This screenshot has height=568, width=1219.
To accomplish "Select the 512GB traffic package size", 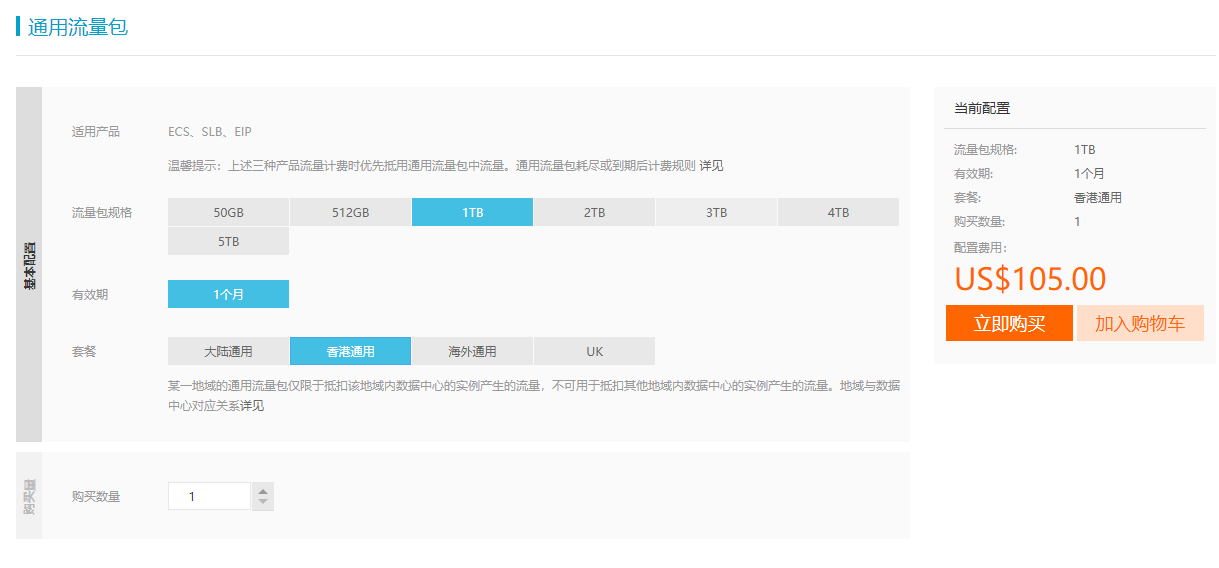I will click(350, 212).
